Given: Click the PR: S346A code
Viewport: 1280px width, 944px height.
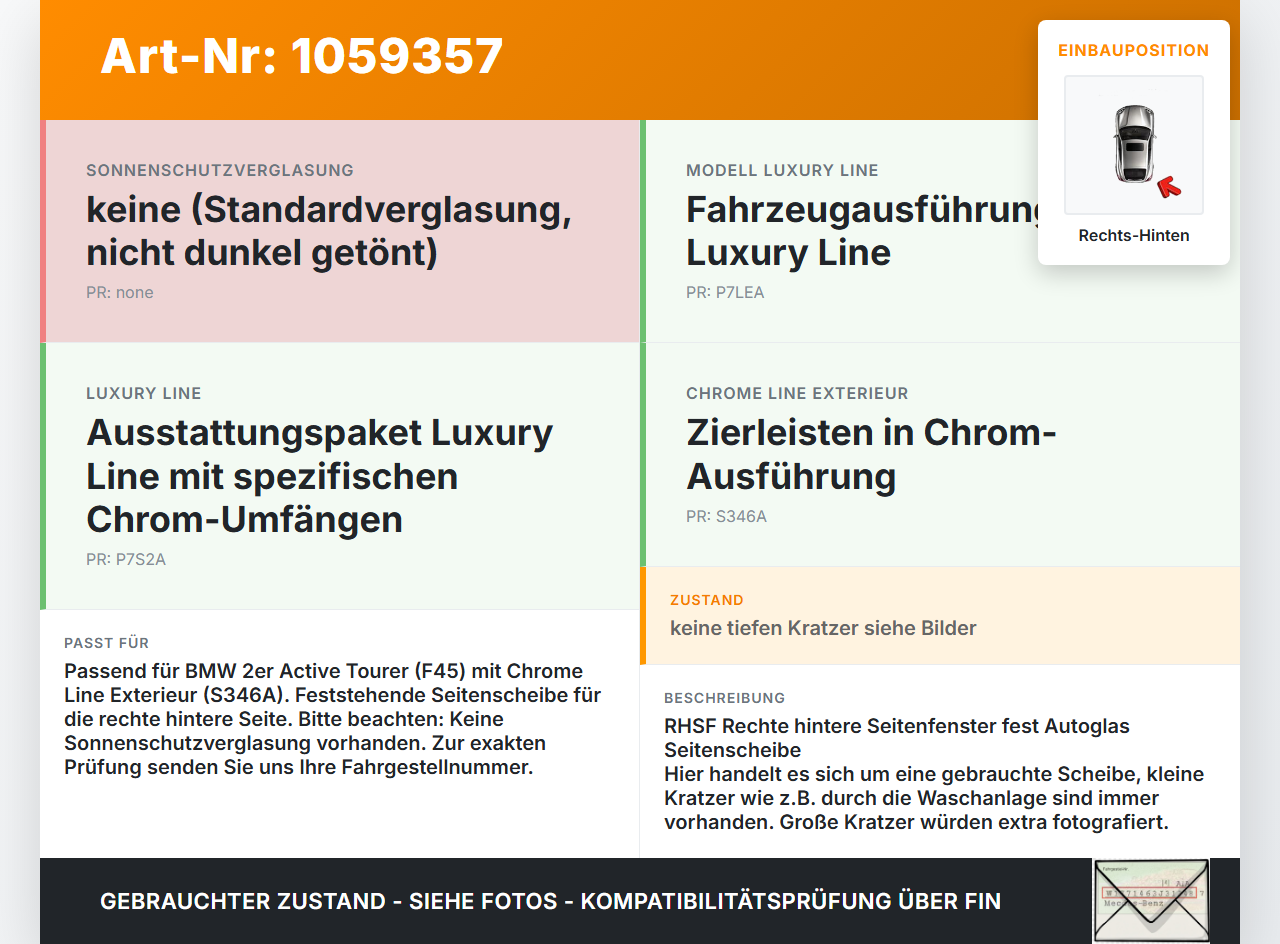Looking at the screenshot, I should (x=726, y=517).
